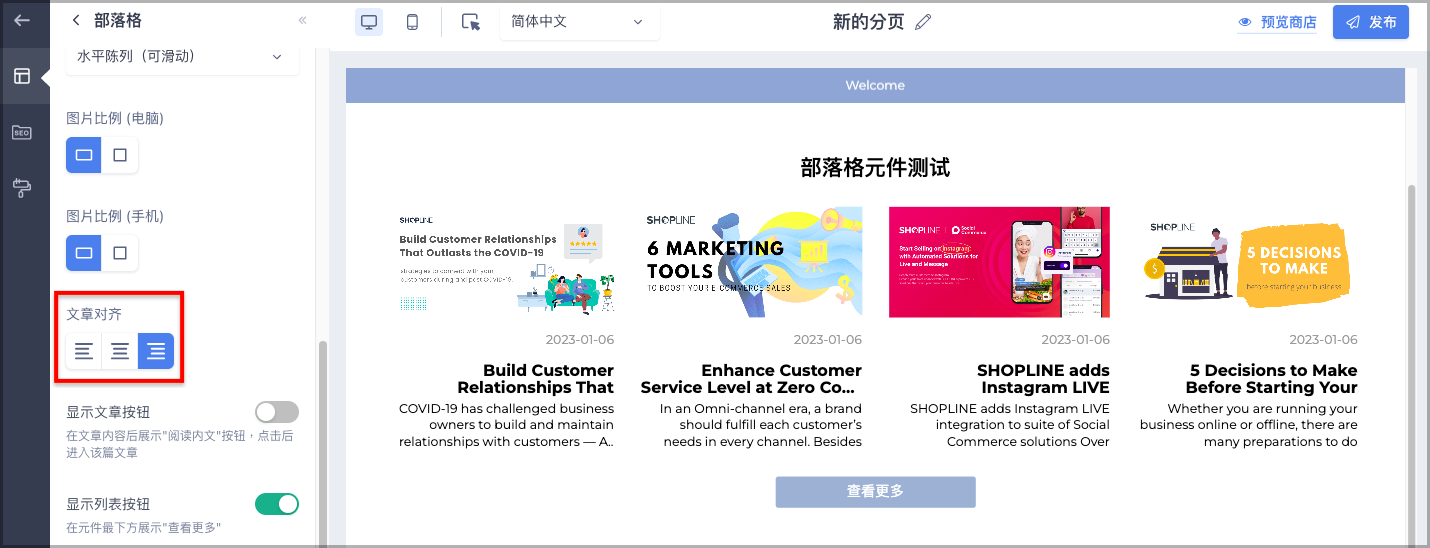Open the 预览商店 preview link
The width and height of the screenshot is (1430, 548).
[x=1288, y=22]
